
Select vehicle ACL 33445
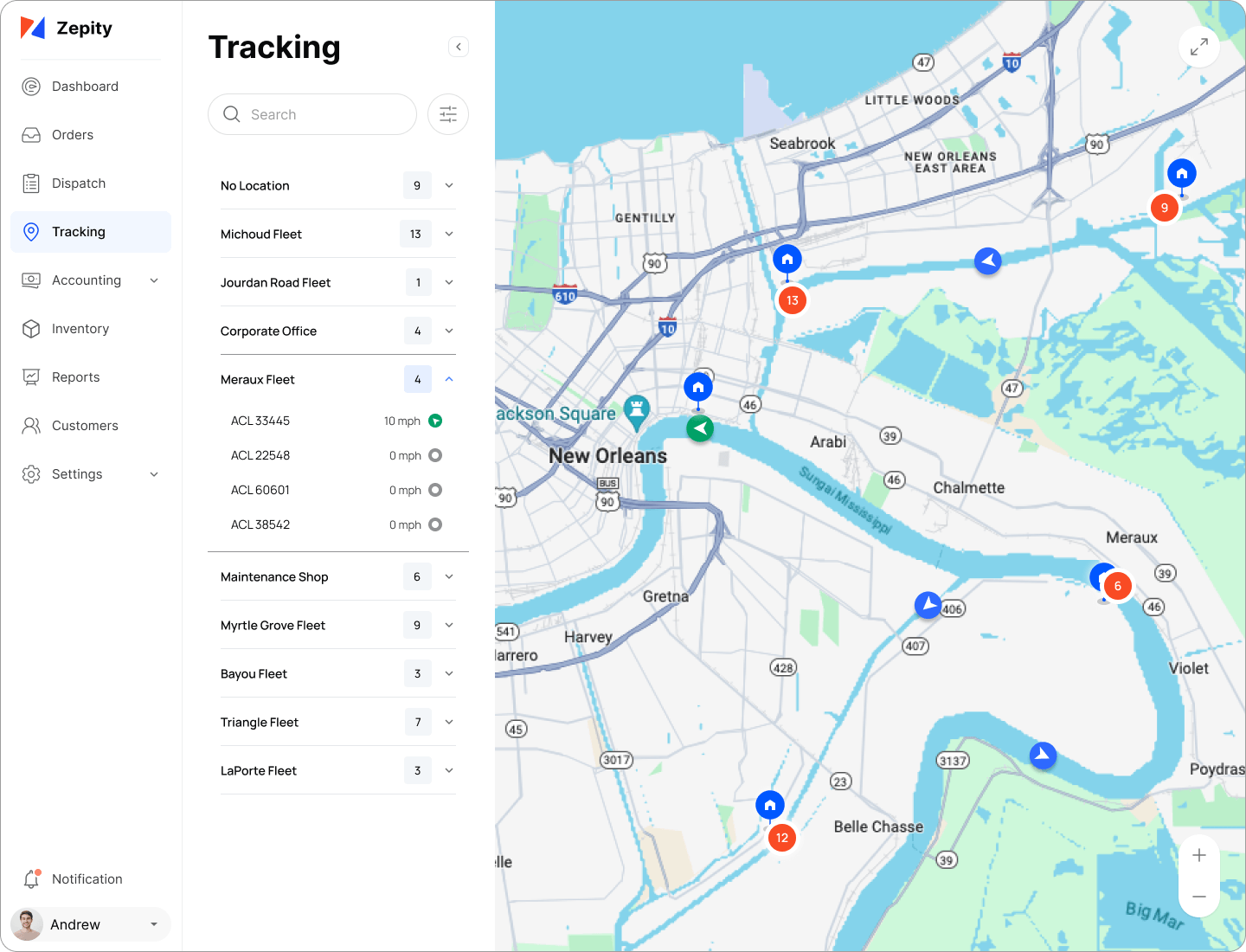coord(260,421)
